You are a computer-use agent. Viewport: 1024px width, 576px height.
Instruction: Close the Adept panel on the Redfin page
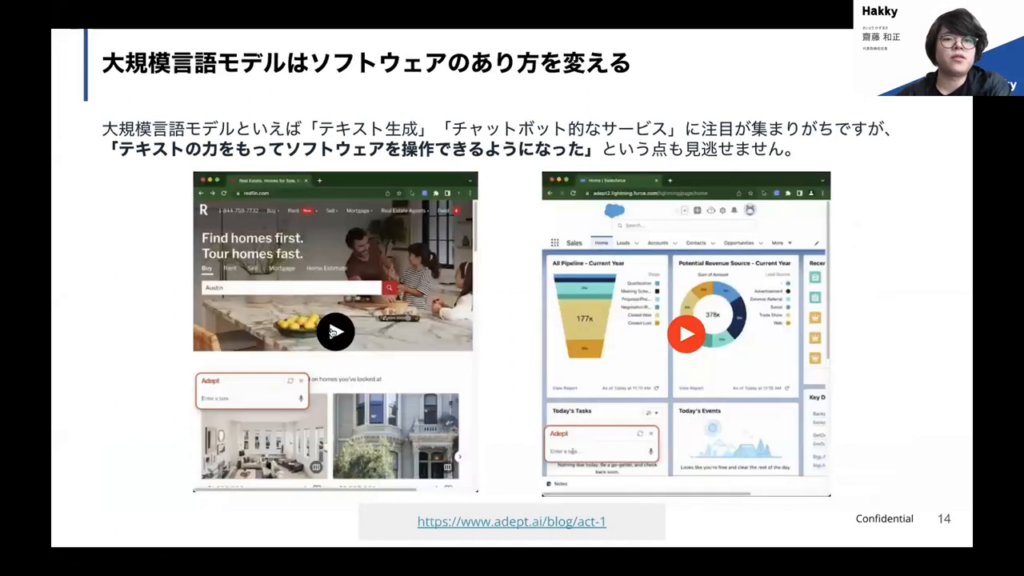pos(302,381)
